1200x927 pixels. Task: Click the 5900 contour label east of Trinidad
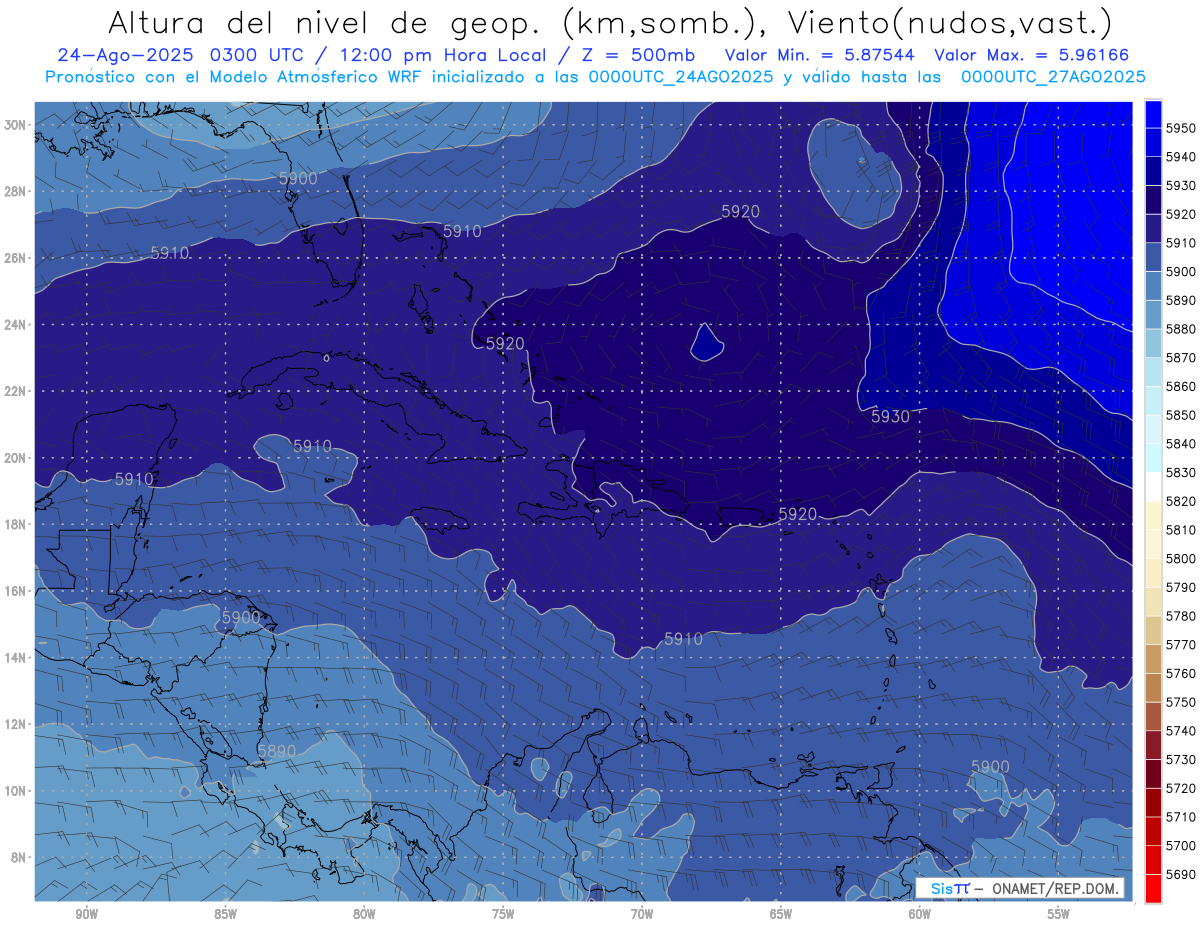[x=990, y=766]
